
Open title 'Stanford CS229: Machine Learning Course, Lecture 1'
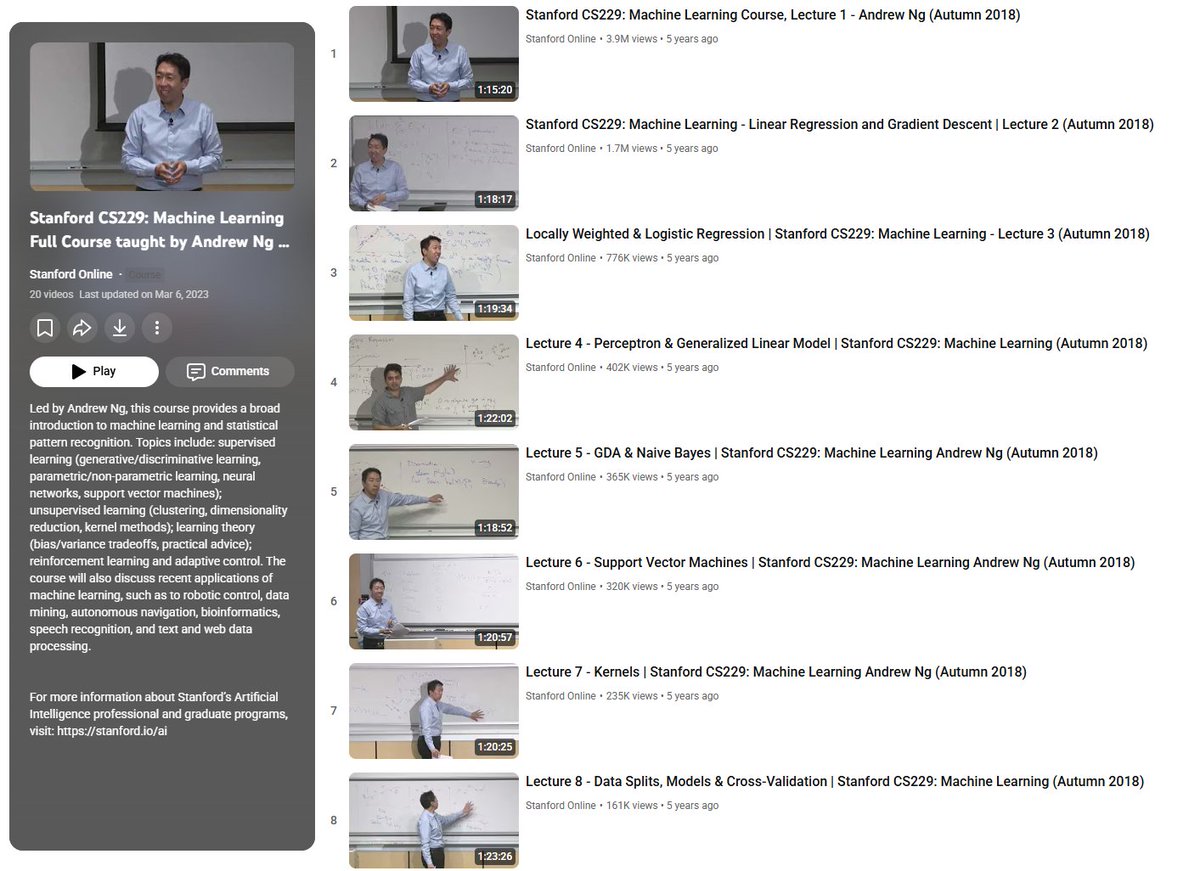tap(773, 15)
